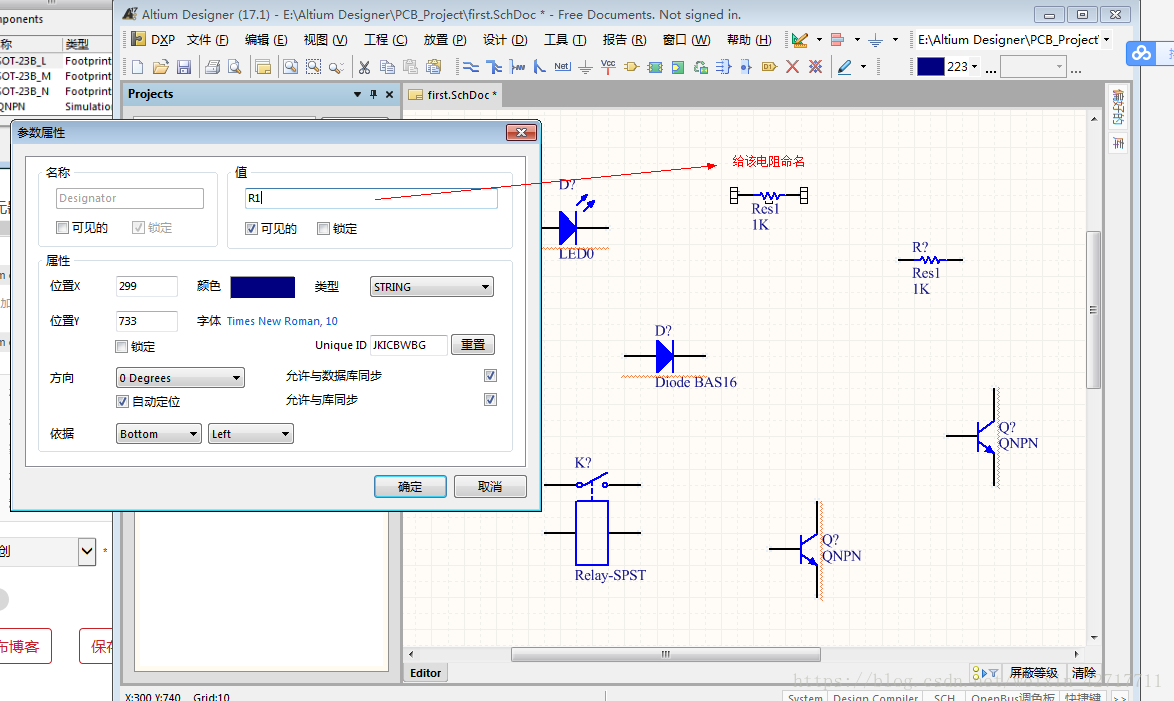Click the Copy icon in toolbar

[387, 67]
